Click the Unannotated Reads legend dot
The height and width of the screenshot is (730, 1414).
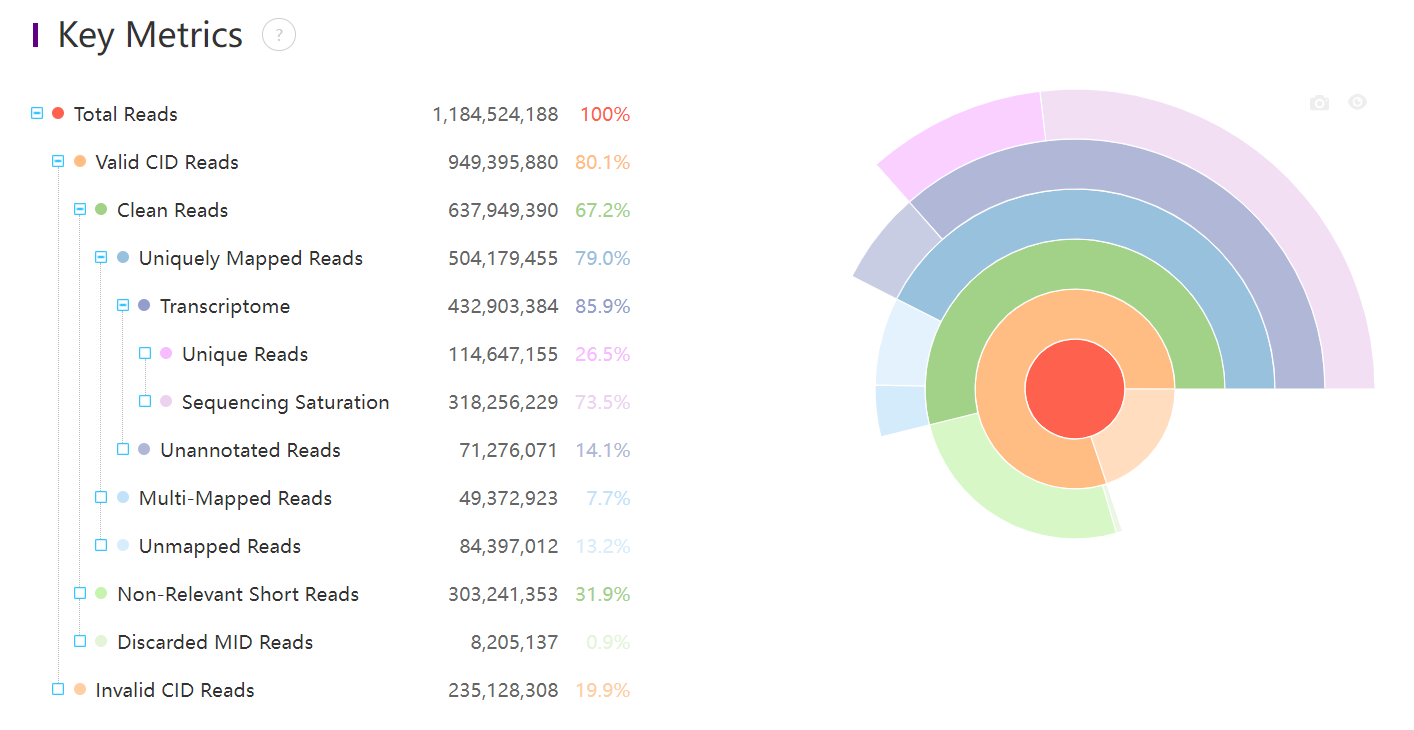tap(144, 449)
